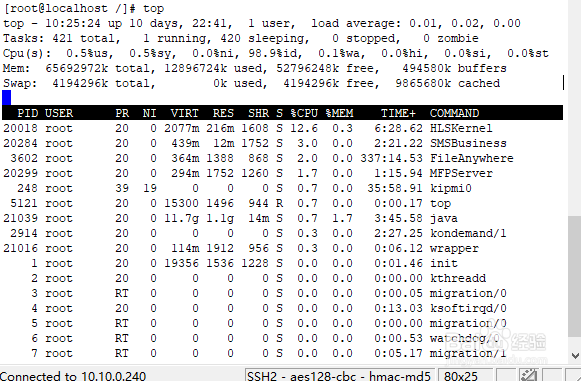Screen dimensions: 581x381
Task: Select the 2077m virtual memory value
Action: pyautogui.click(x=181, y=128)
